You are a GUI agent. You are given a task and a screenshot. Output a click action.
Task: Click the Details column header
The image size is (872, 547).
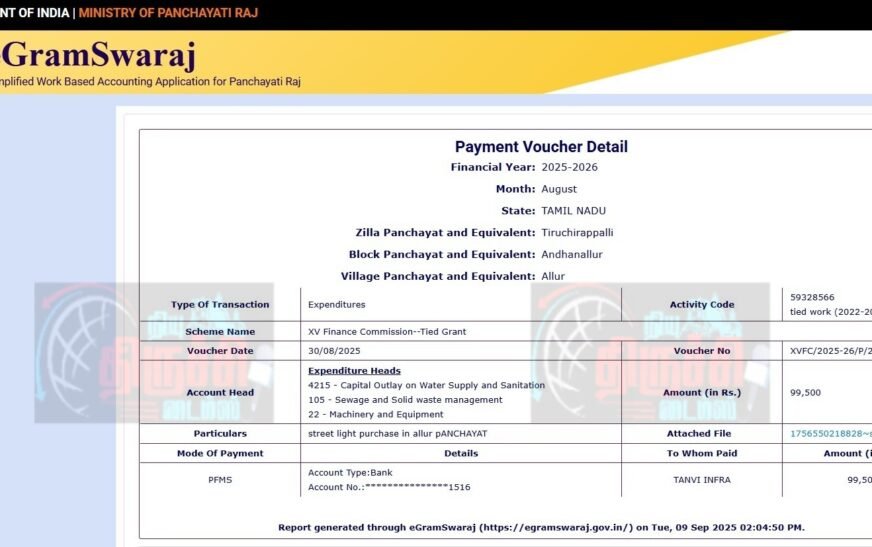coord(461,454)
